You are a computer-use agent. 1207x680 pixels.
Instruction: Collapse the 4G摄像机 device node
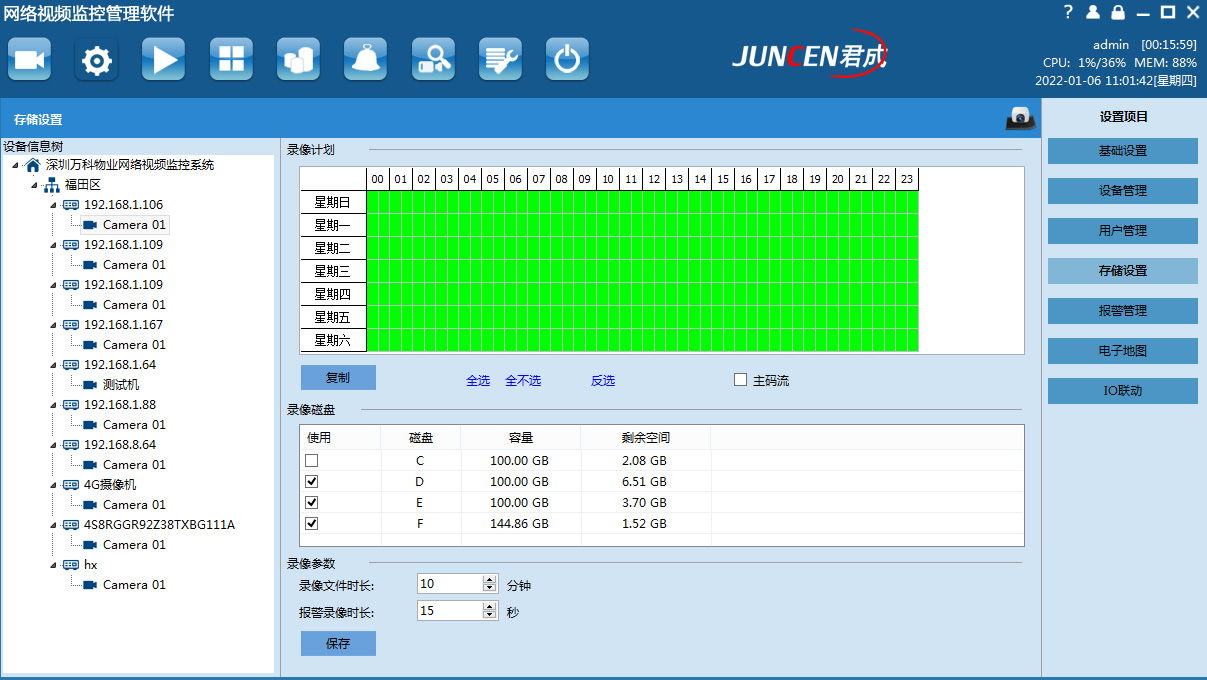54,486
